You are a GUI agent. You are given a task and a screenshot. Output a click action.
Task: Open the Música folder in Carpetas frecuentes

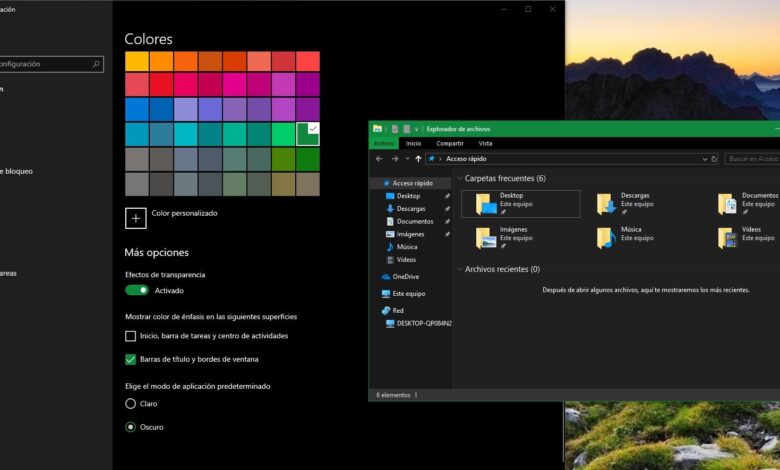[606, 238]
